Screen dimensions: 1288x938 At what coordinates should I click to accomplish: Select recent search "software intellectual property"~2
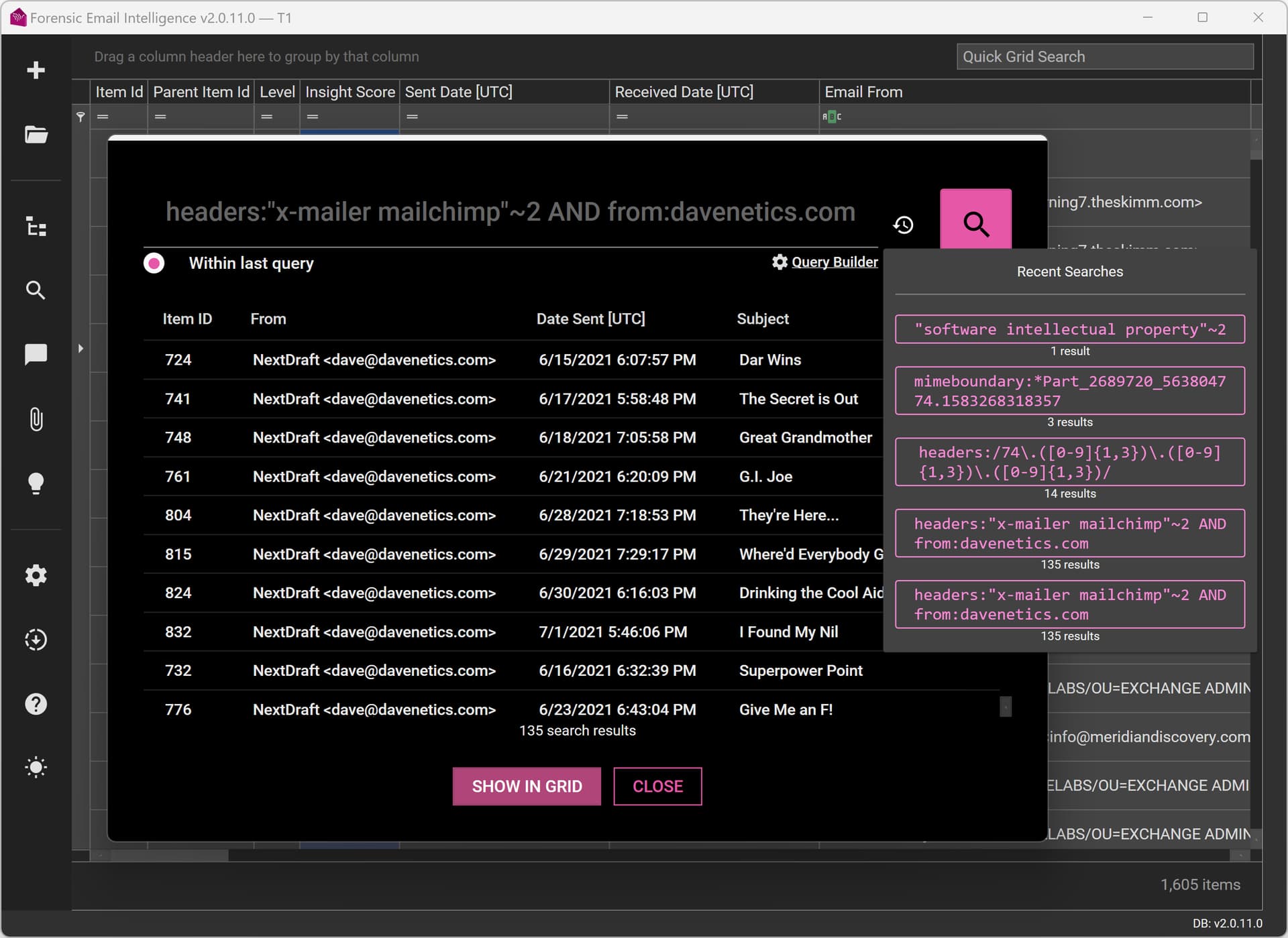[1069, 329]
